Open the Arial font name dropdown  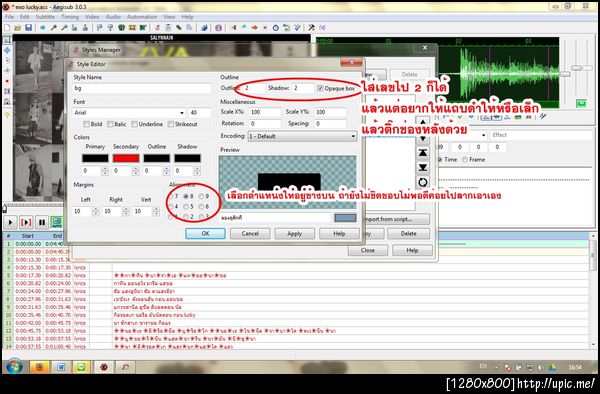[182, 113]
